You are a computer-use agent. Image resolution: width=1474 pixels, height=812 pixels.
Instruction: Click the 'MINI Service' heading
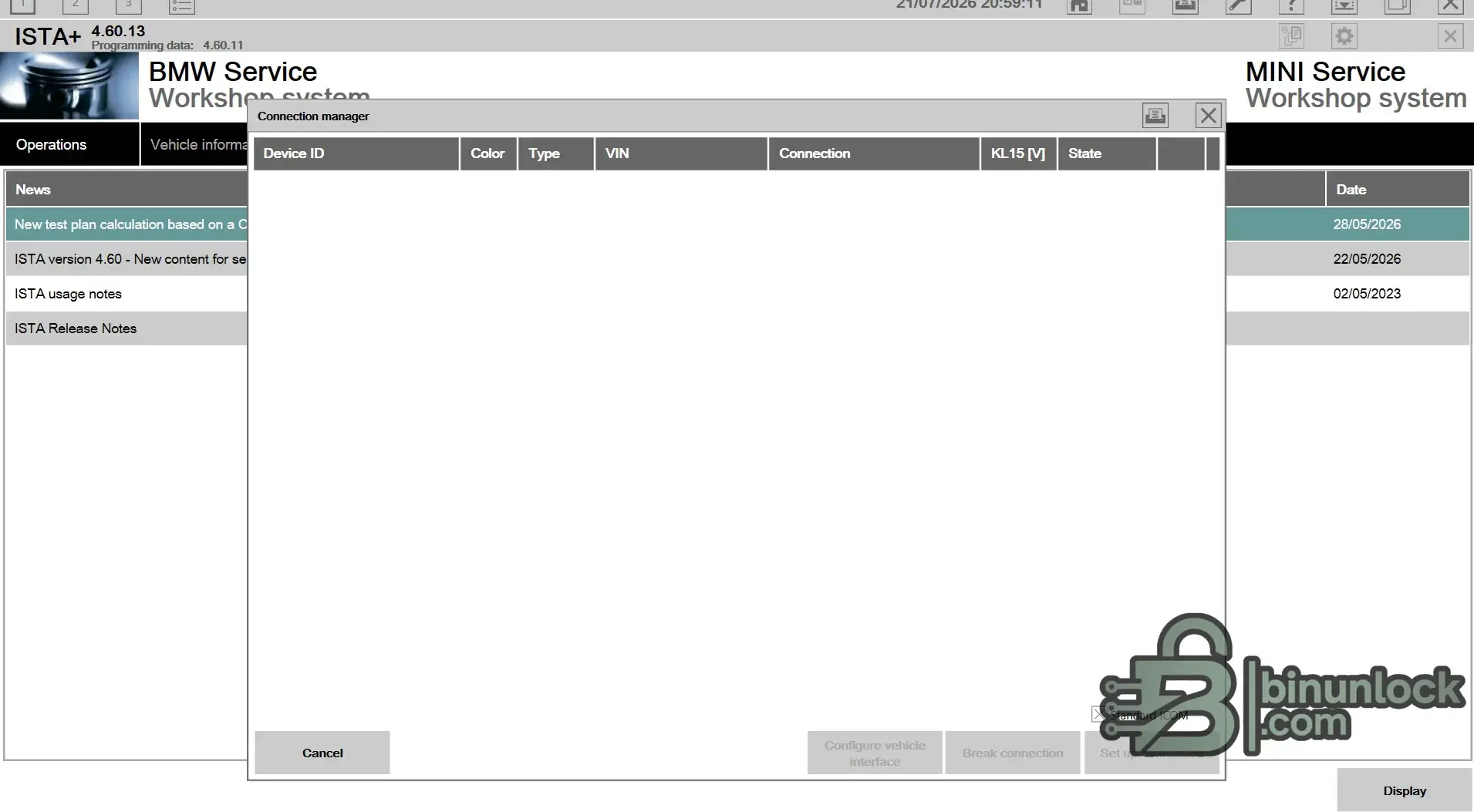point(1325,72)
